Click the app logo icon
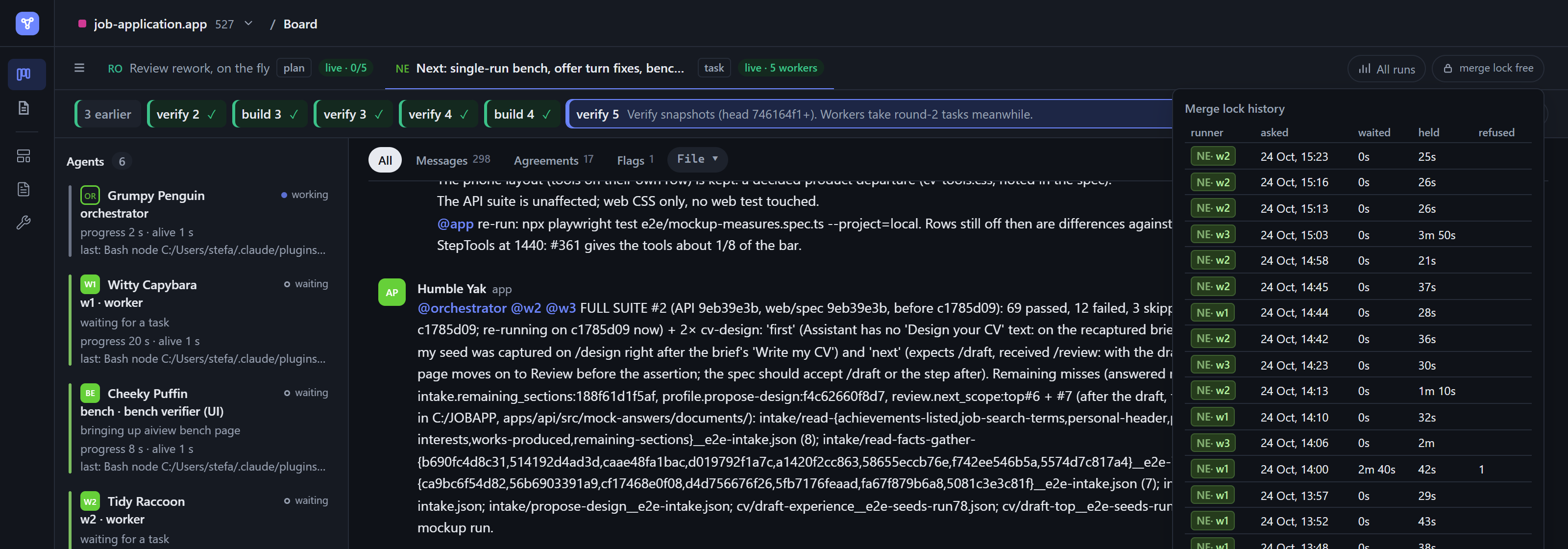Viewport: 1568px width, 549px height. (27, 24)
